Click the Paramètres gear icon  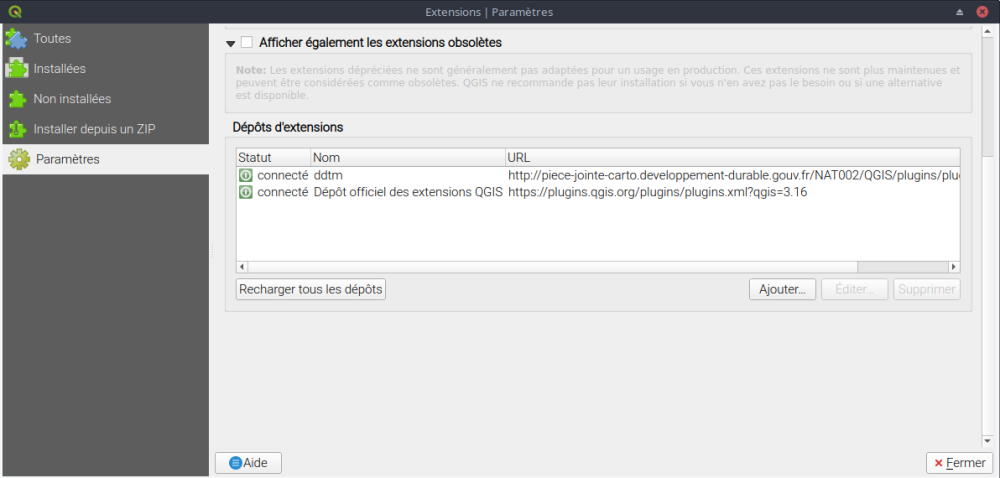(18, 159)
